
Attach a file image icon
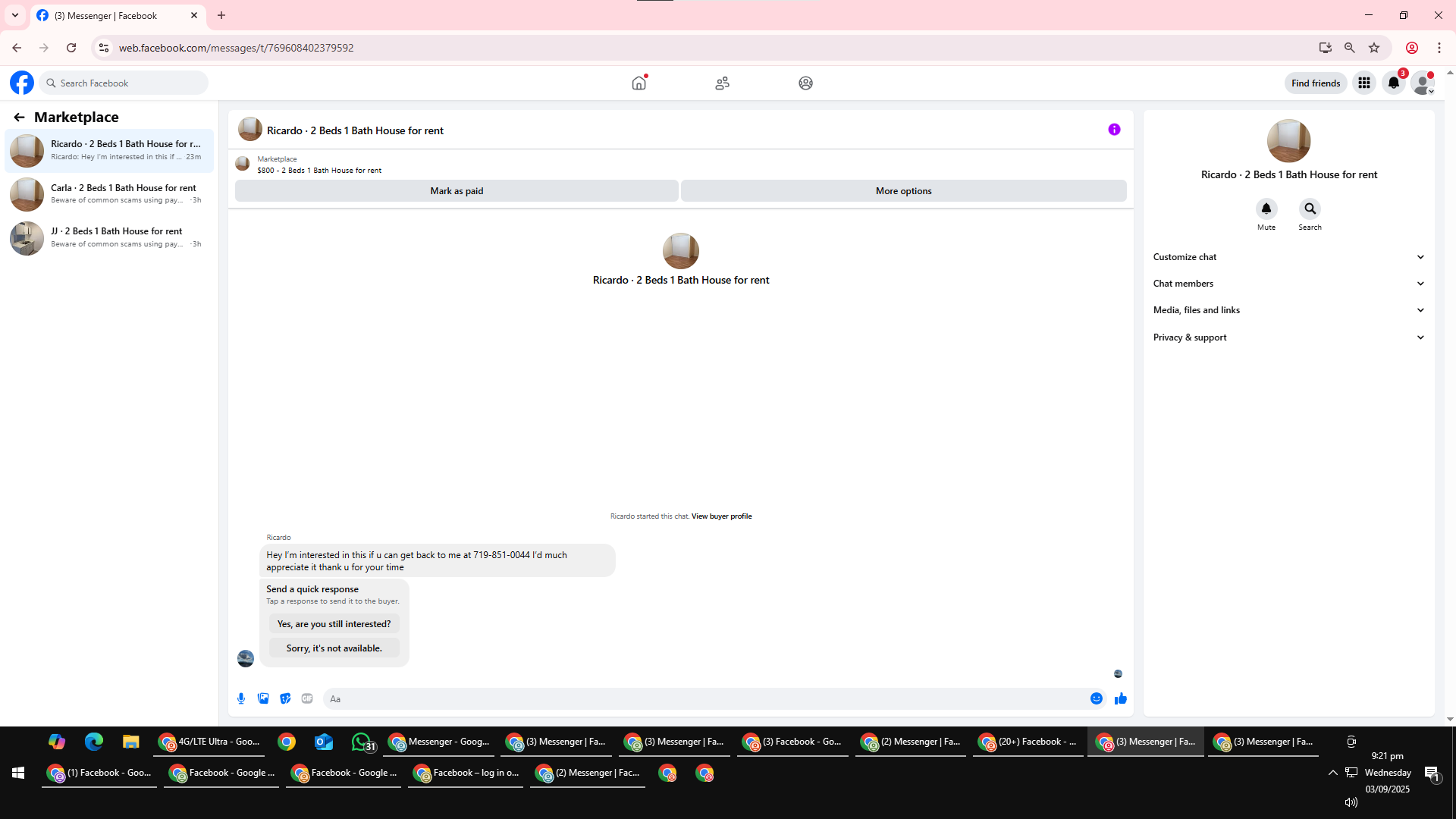pyautogui.click(x=263, y=698)
